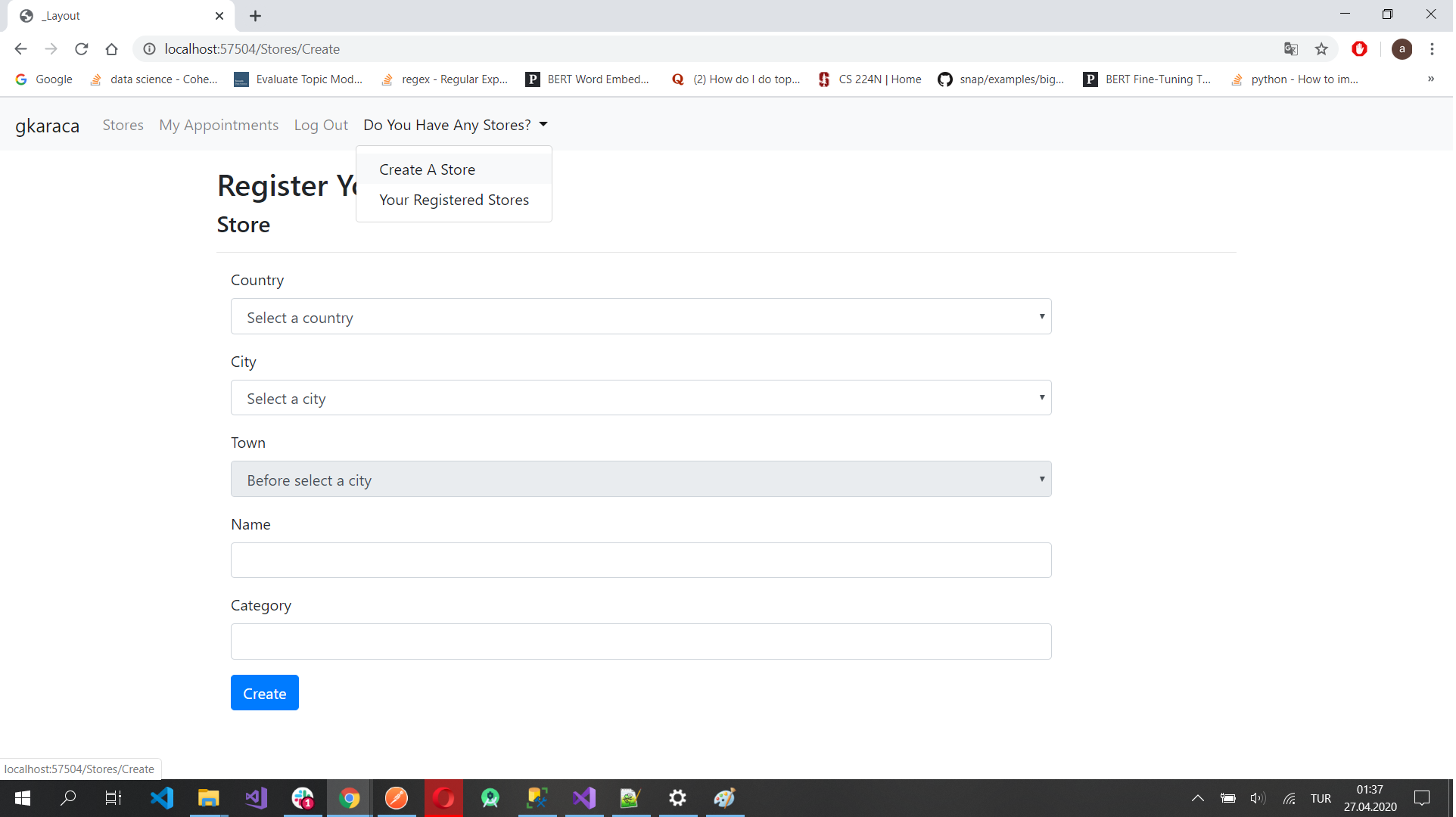The width and height of the screenshot is (1456, 817).
Task: Click the red Opera extension icon
Action: coord(1359,49)
